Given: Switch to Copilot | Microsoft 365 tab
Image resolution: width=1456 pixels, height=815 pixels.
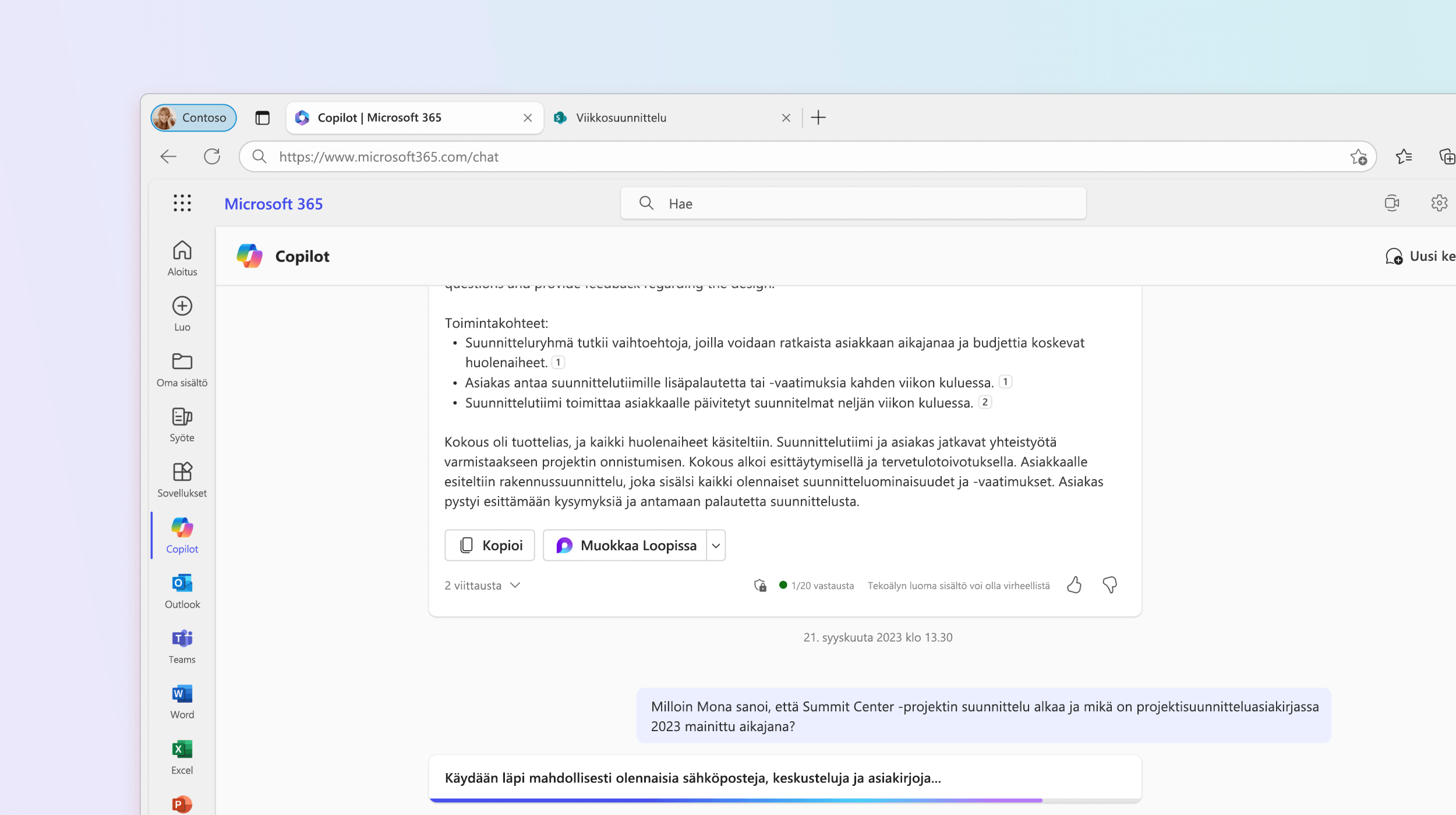Looking at the screenshot, I should pyautogui.click(x=415, y=118).
